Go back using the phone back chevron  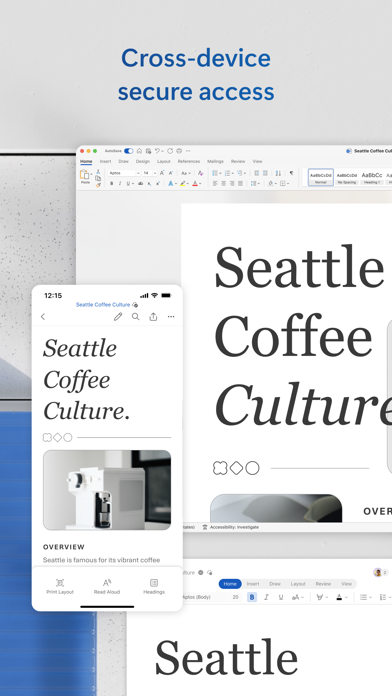[43, 316]
